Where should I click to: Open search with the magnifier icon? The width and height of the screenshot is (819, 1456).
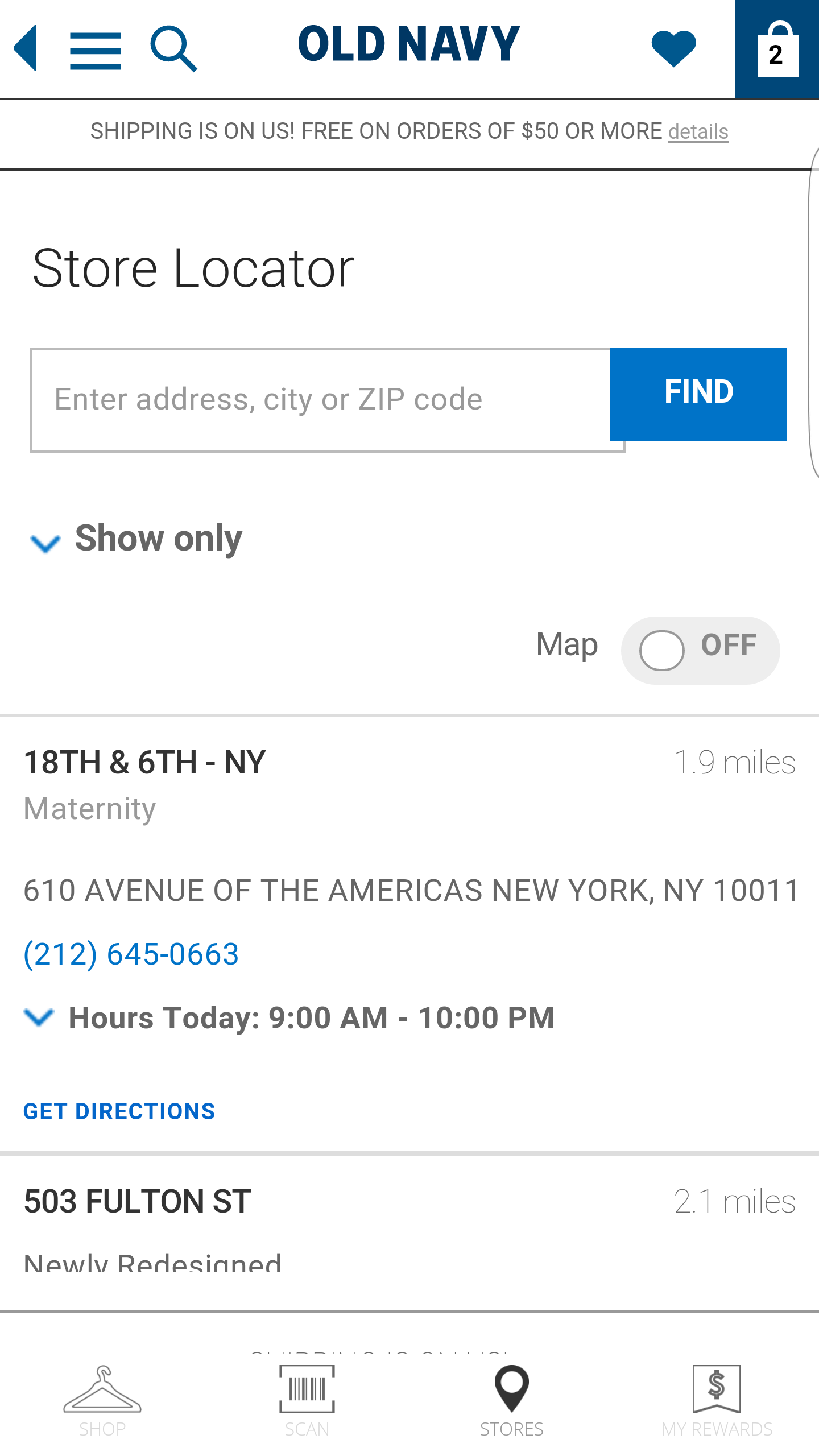pyautogui.click(x=173, y=49)
